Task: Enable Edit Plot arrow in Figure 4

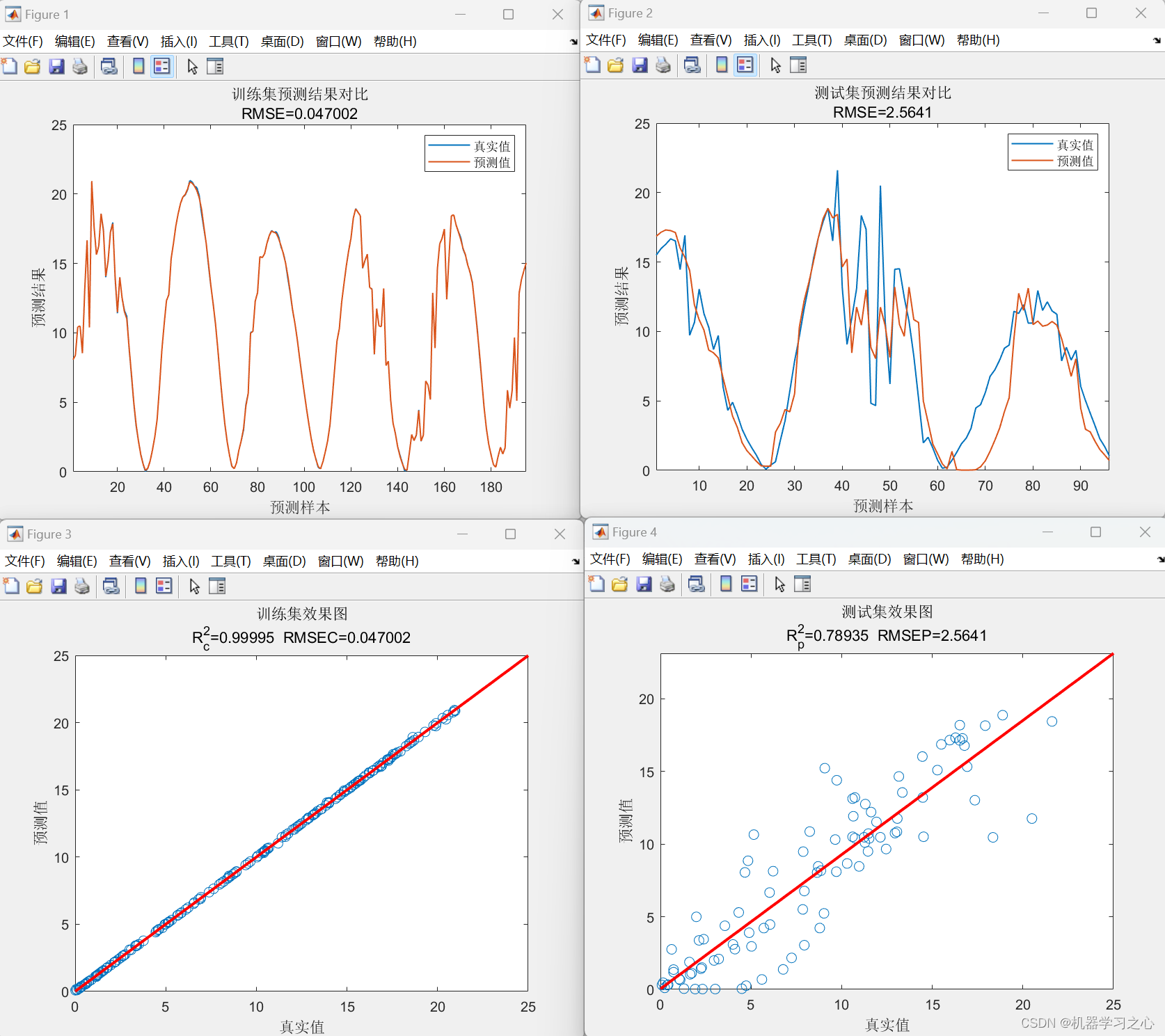Action: 779,584
